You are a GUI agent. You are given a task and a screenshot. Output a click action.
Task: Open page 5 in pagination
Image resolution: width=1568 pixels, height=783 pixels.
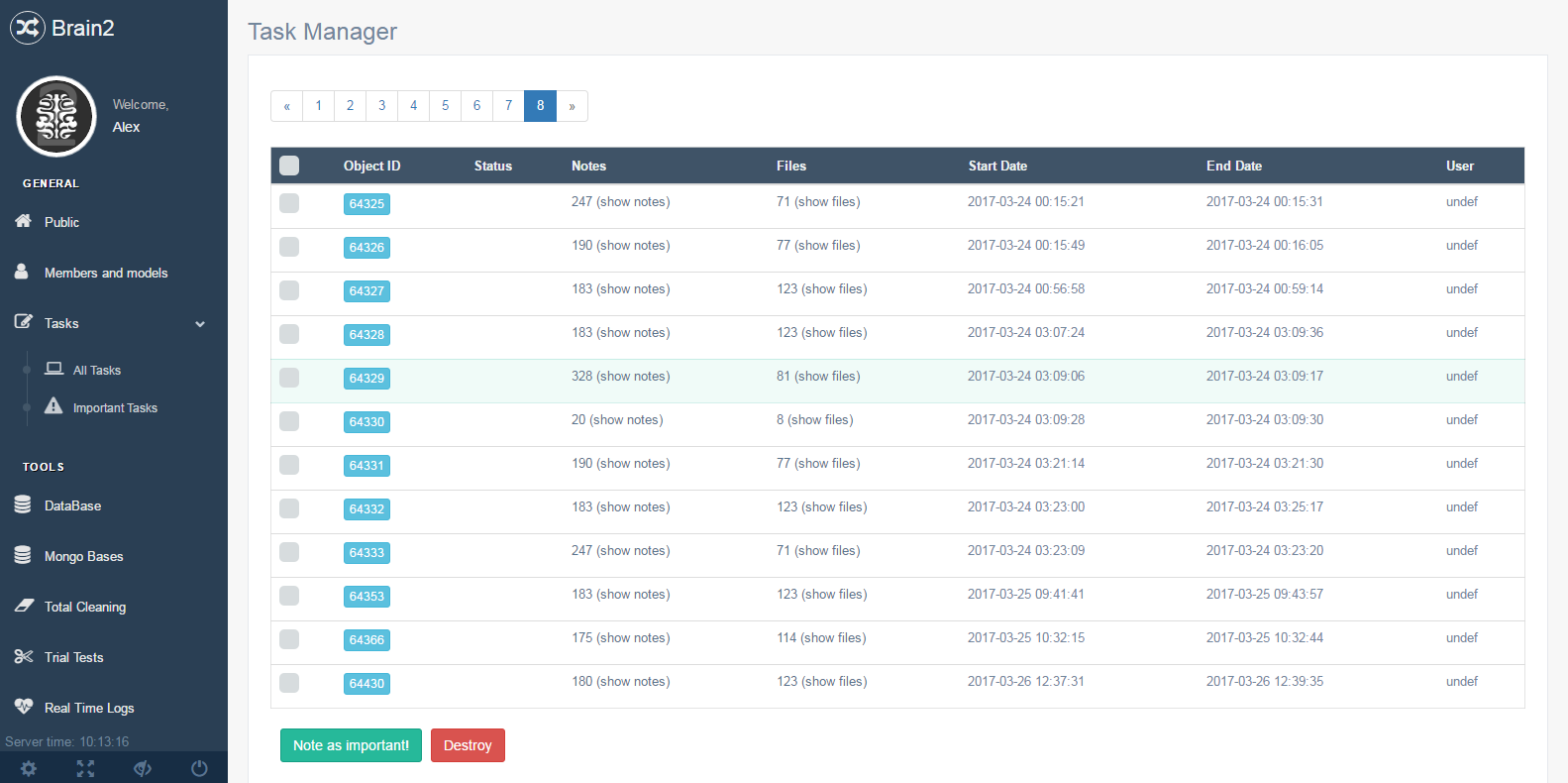click(x=445, y=106)
